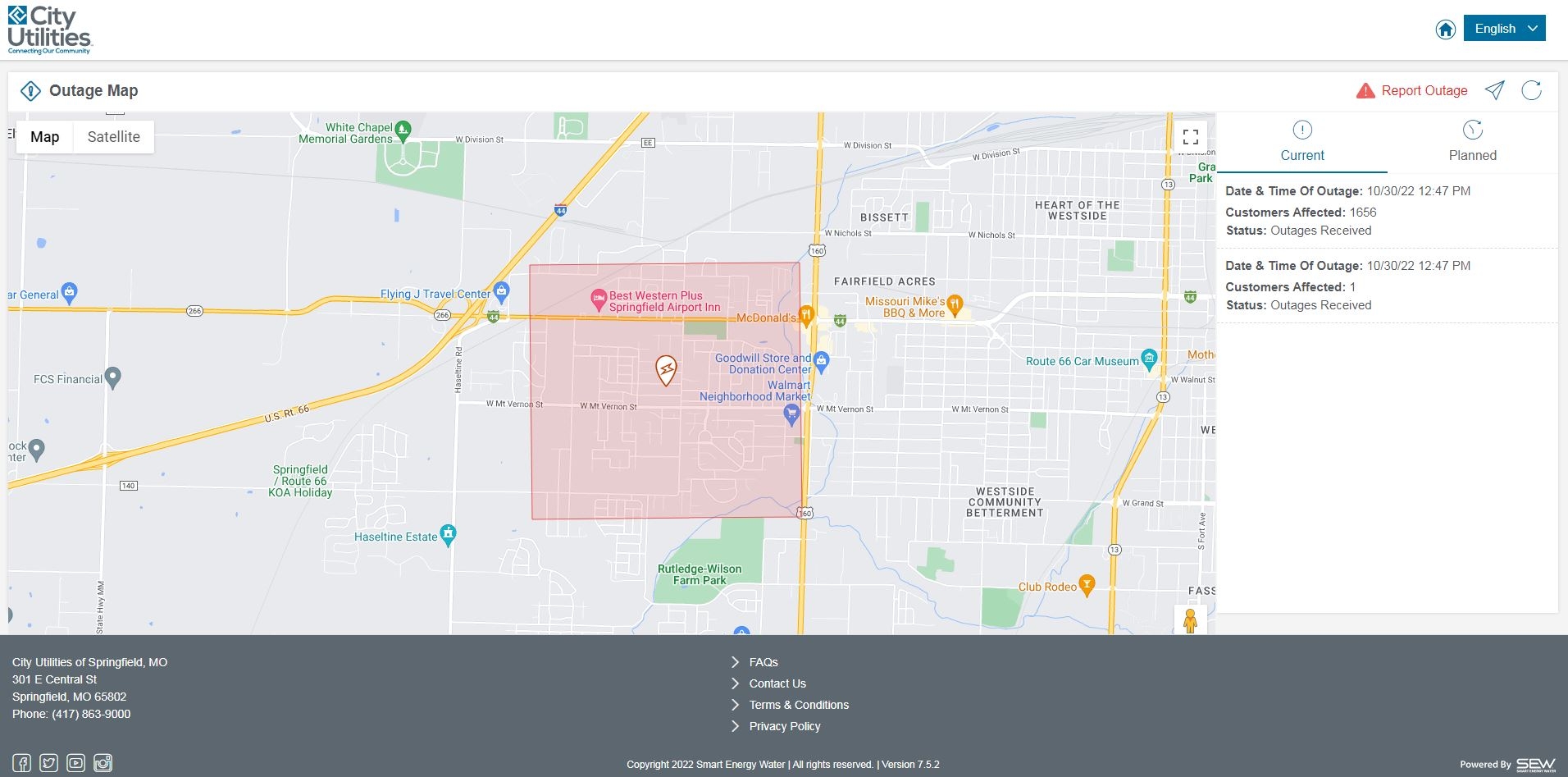The height and width of the screenshot is (777, 1568).
Task: Open City Utilities Instagram page
Action: pos(103,762)
